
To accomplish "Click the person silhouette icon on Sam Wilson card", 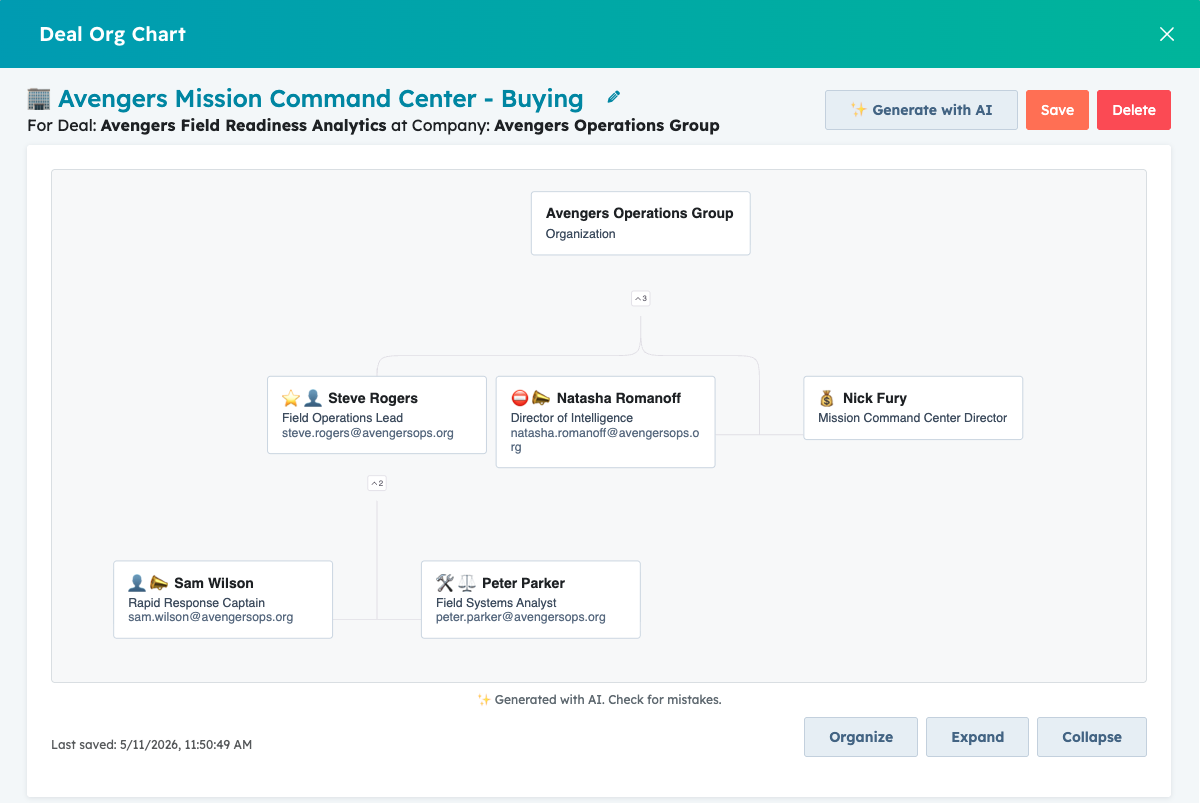I will 137,583.
